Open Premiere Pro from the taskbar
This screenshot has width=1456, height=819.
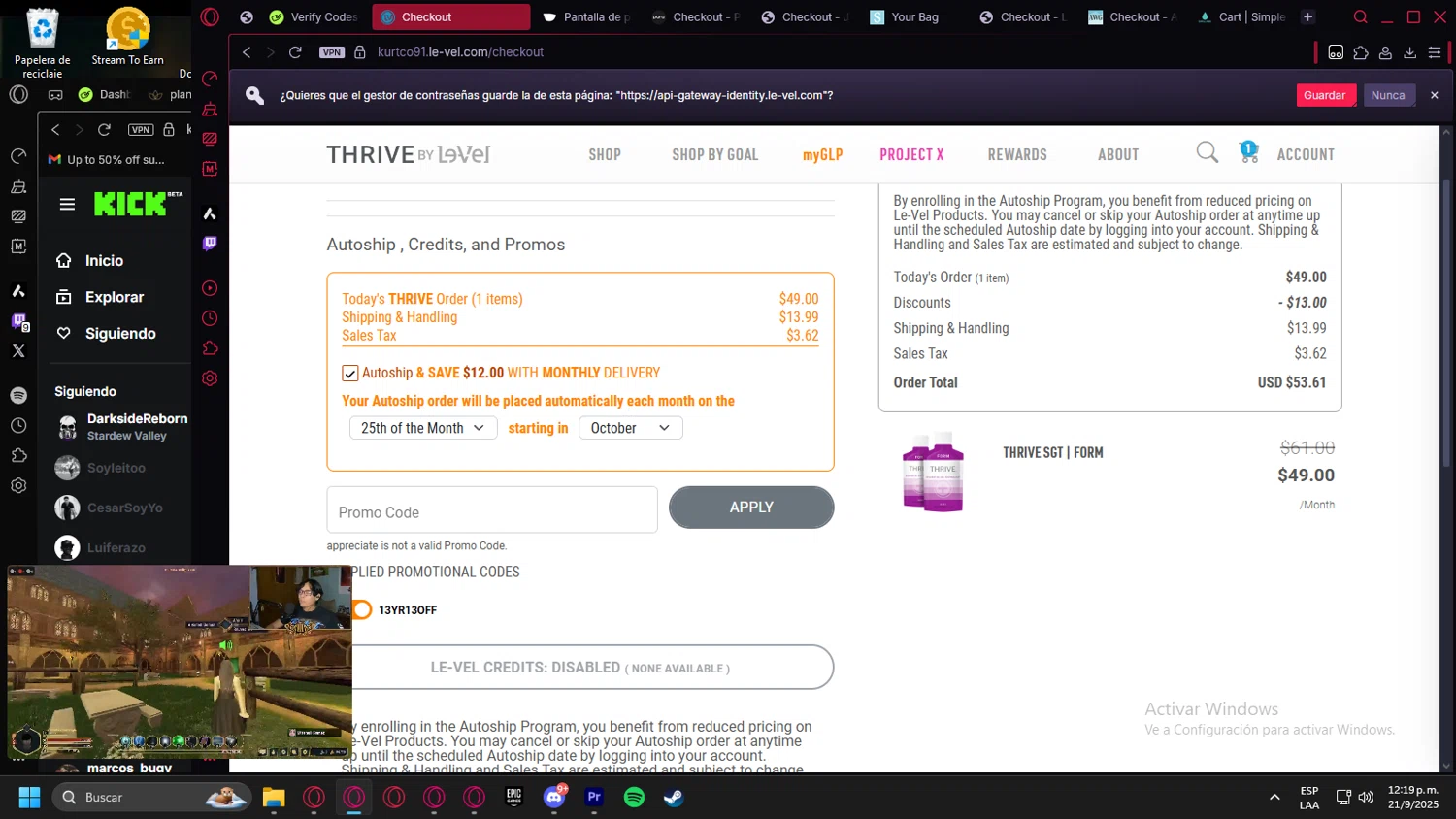coord(594,798)
